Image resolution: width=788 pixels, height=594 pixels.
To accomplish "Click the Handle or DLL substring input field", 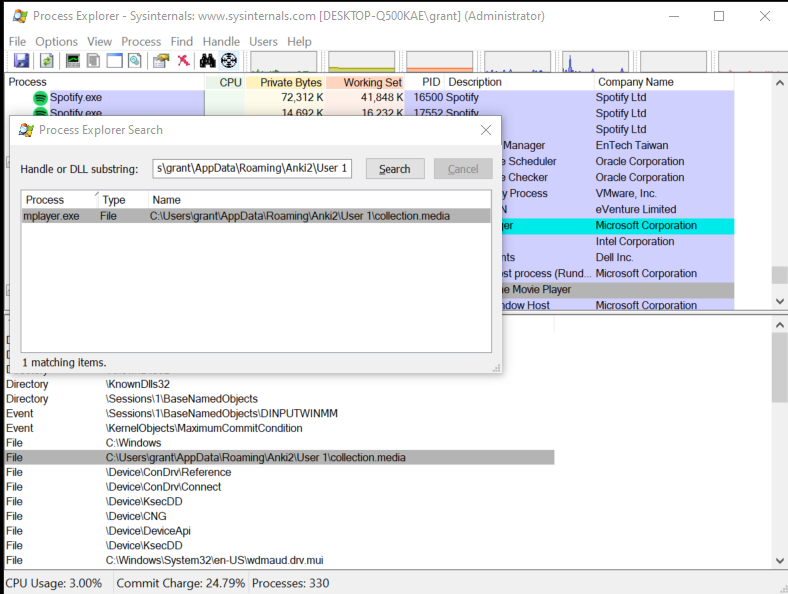I will [252, 168].
